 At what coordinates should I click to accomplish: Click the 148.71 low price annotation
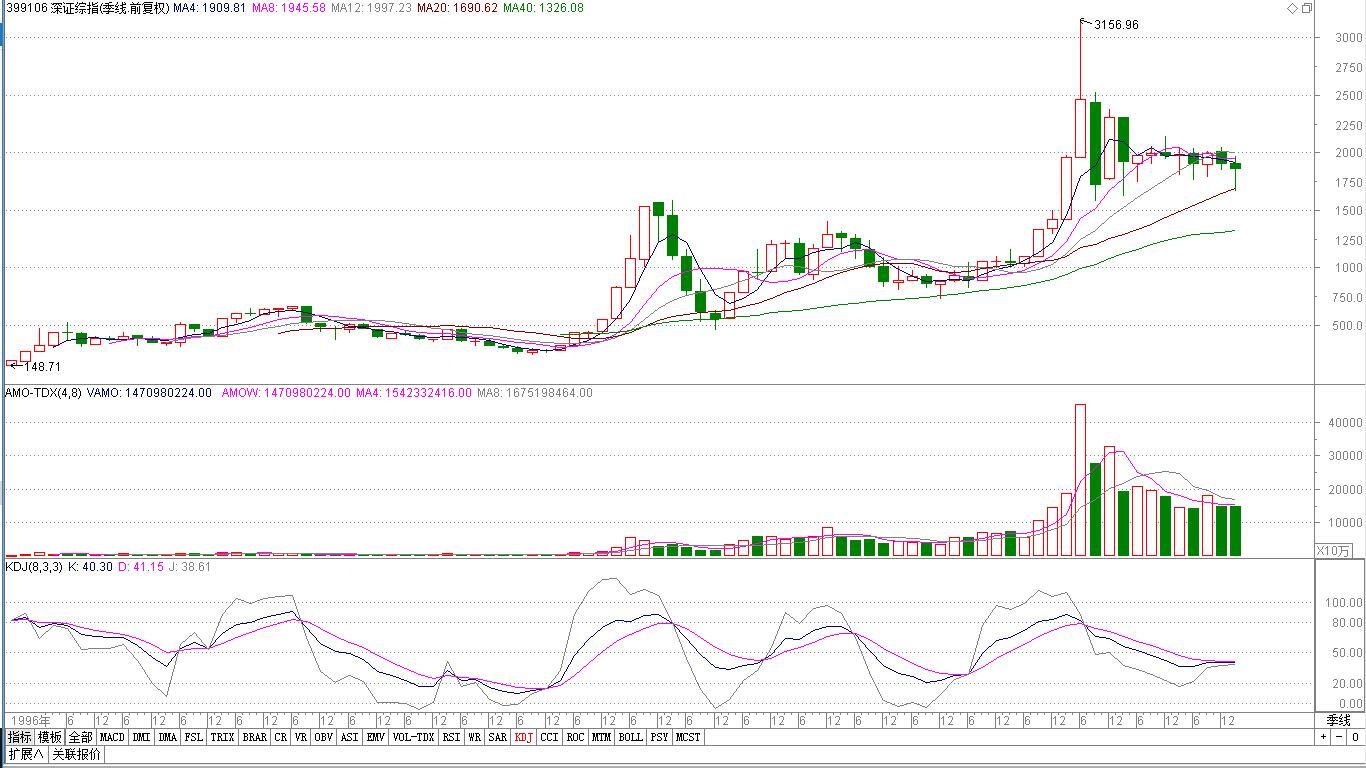40,367
